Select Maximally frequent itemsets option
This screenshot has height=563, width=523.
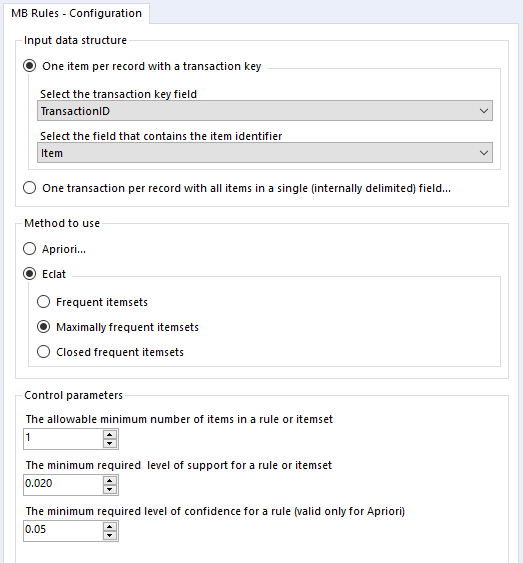pyautogui.click(x=43, y=327)
